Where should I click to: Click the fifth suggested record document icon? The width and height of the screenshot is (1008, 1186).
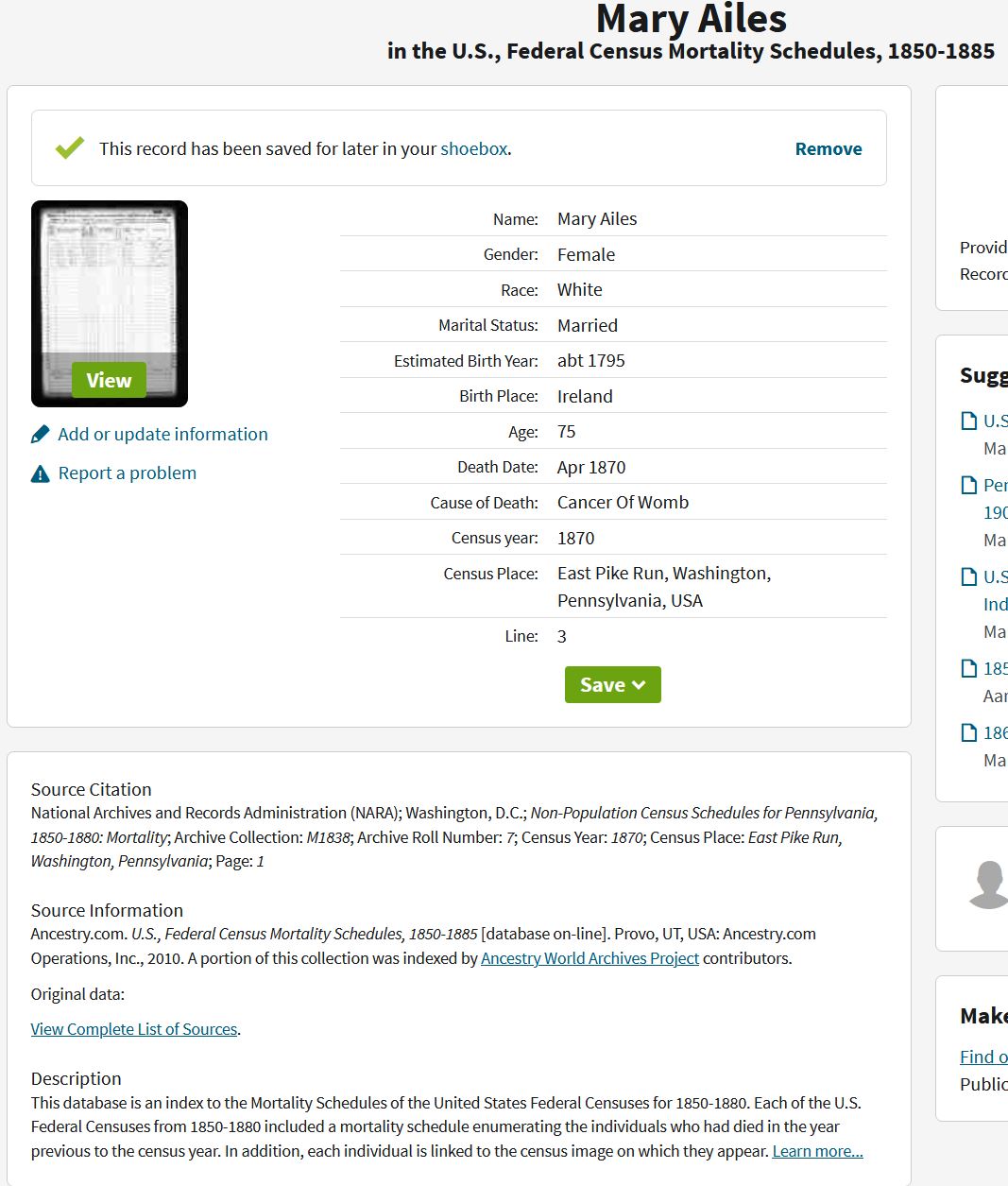coord(968,733)
